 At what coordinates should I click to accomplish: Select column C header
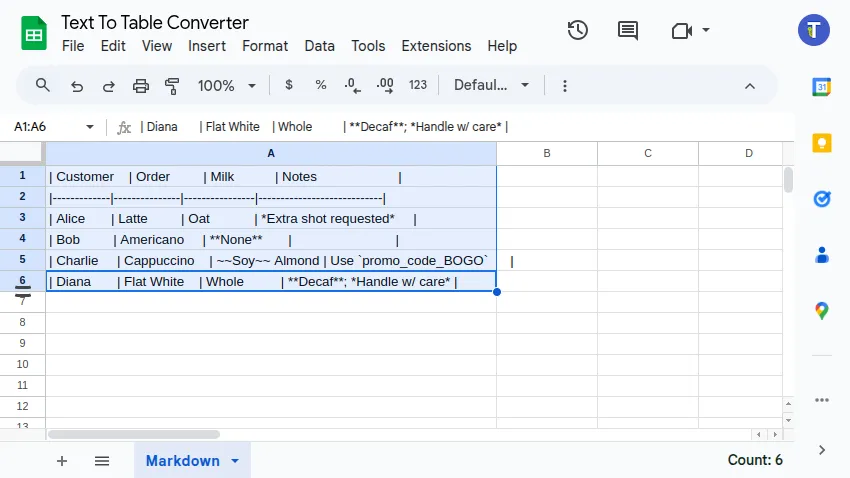tap(648, 153)
